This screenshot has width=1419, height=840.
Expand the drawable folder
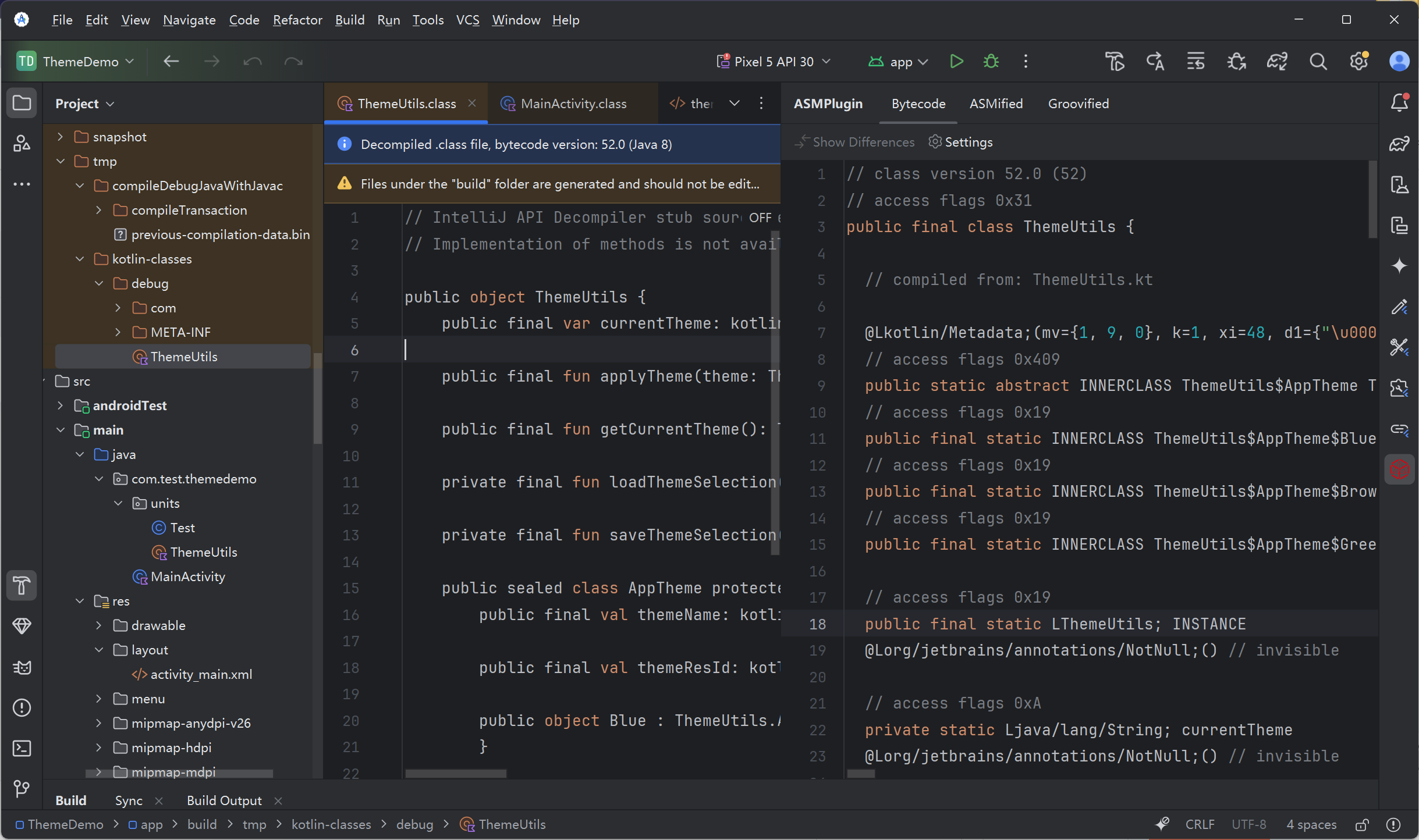pos(99,625)
